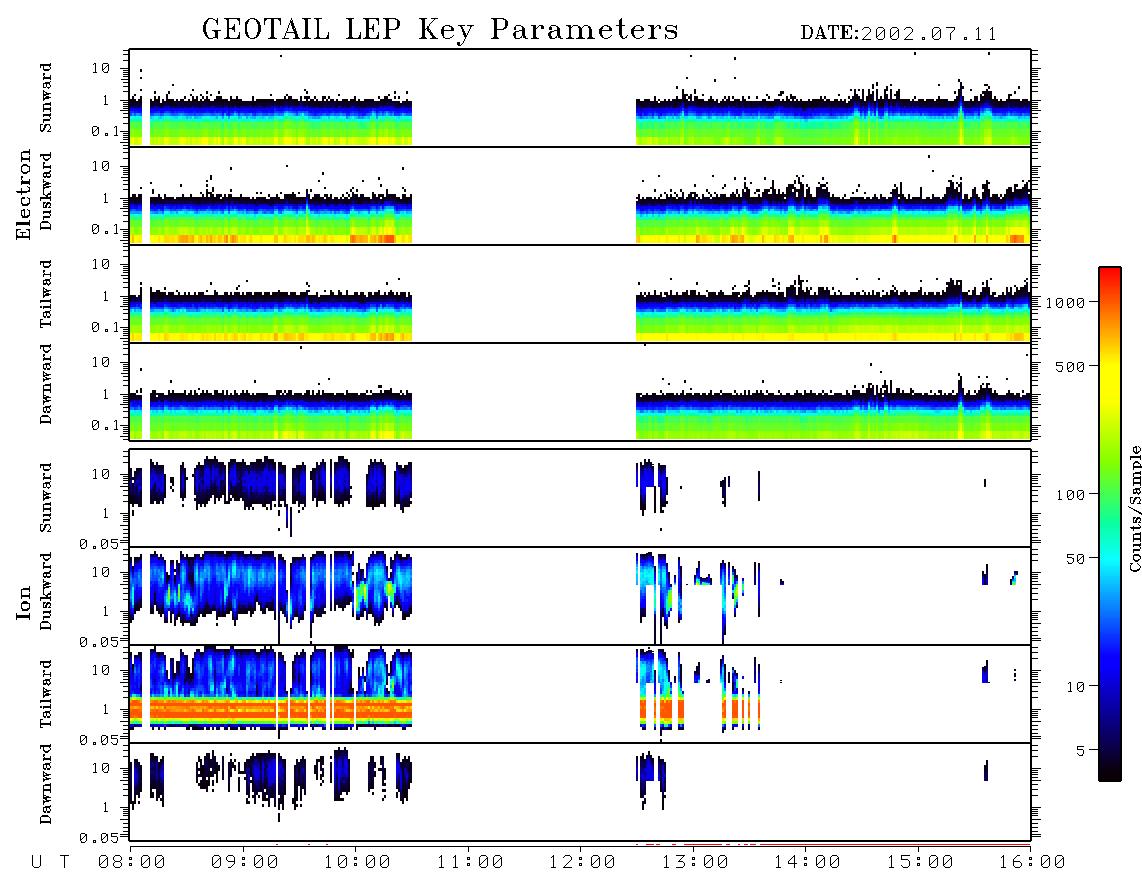
Task: Click the Electron Sunward "0.1" axis tick
Action: point(105,131)
